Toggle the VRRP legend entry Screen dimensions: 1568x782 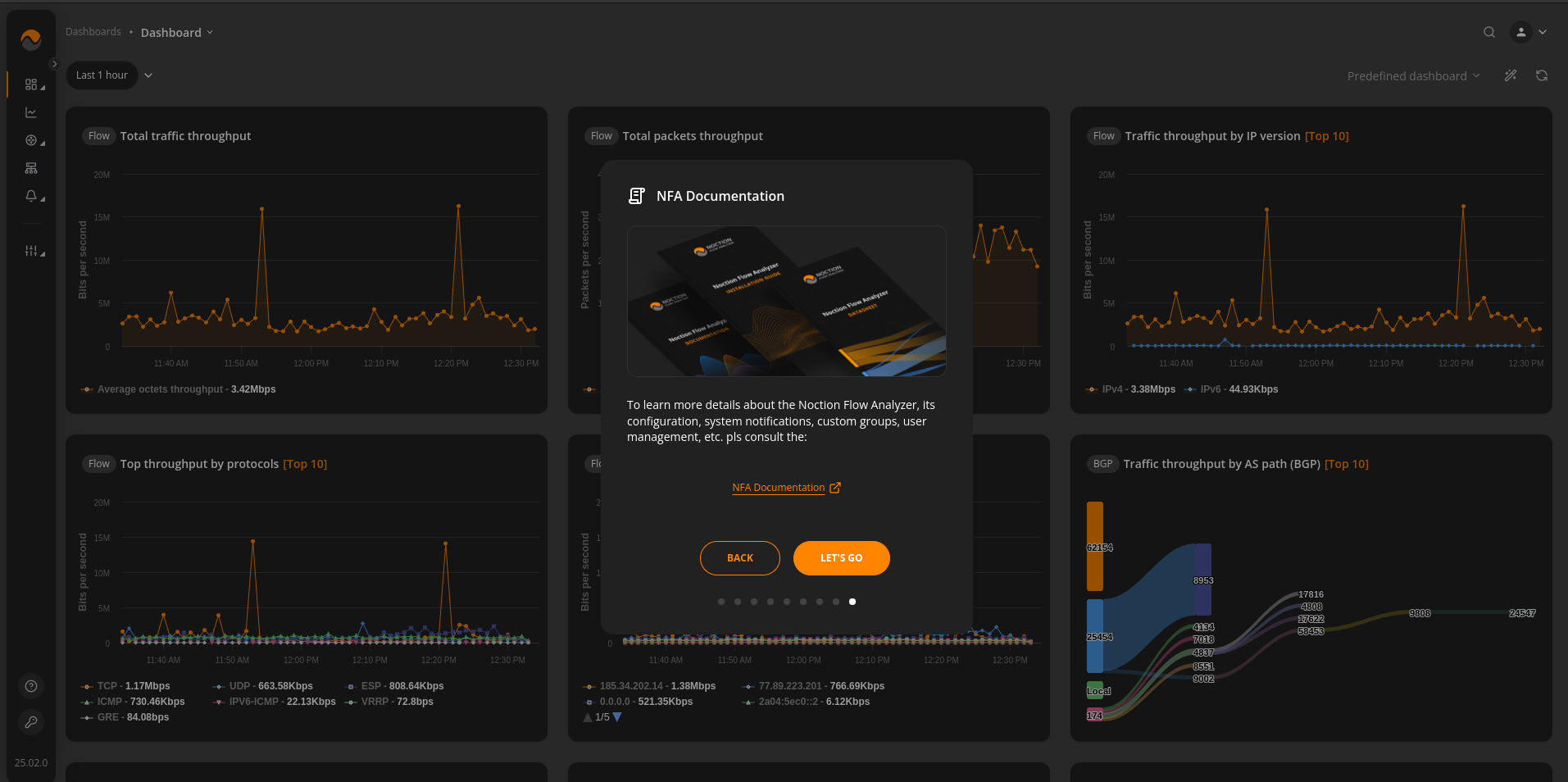pos(389,702)
